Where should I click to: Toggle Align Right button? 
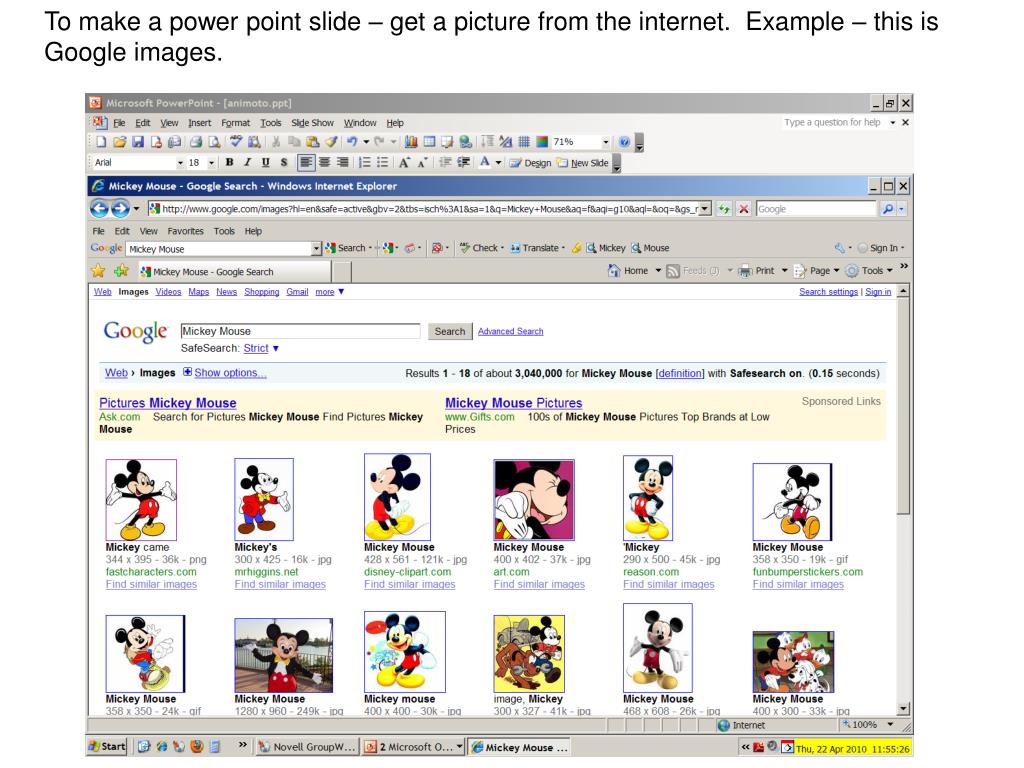342,162
